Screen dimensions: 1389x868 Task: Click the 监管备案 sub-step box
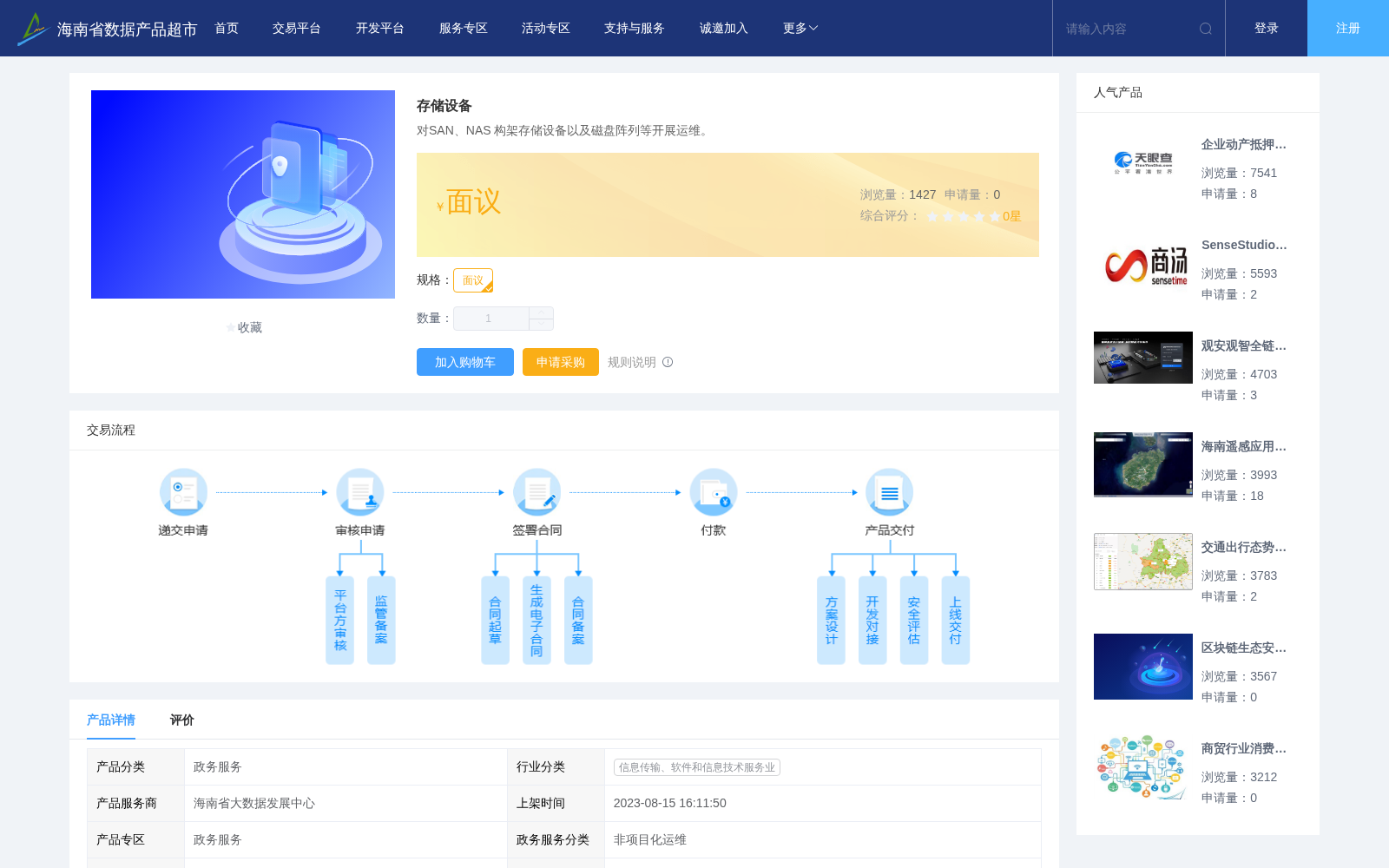coord(381,620)
